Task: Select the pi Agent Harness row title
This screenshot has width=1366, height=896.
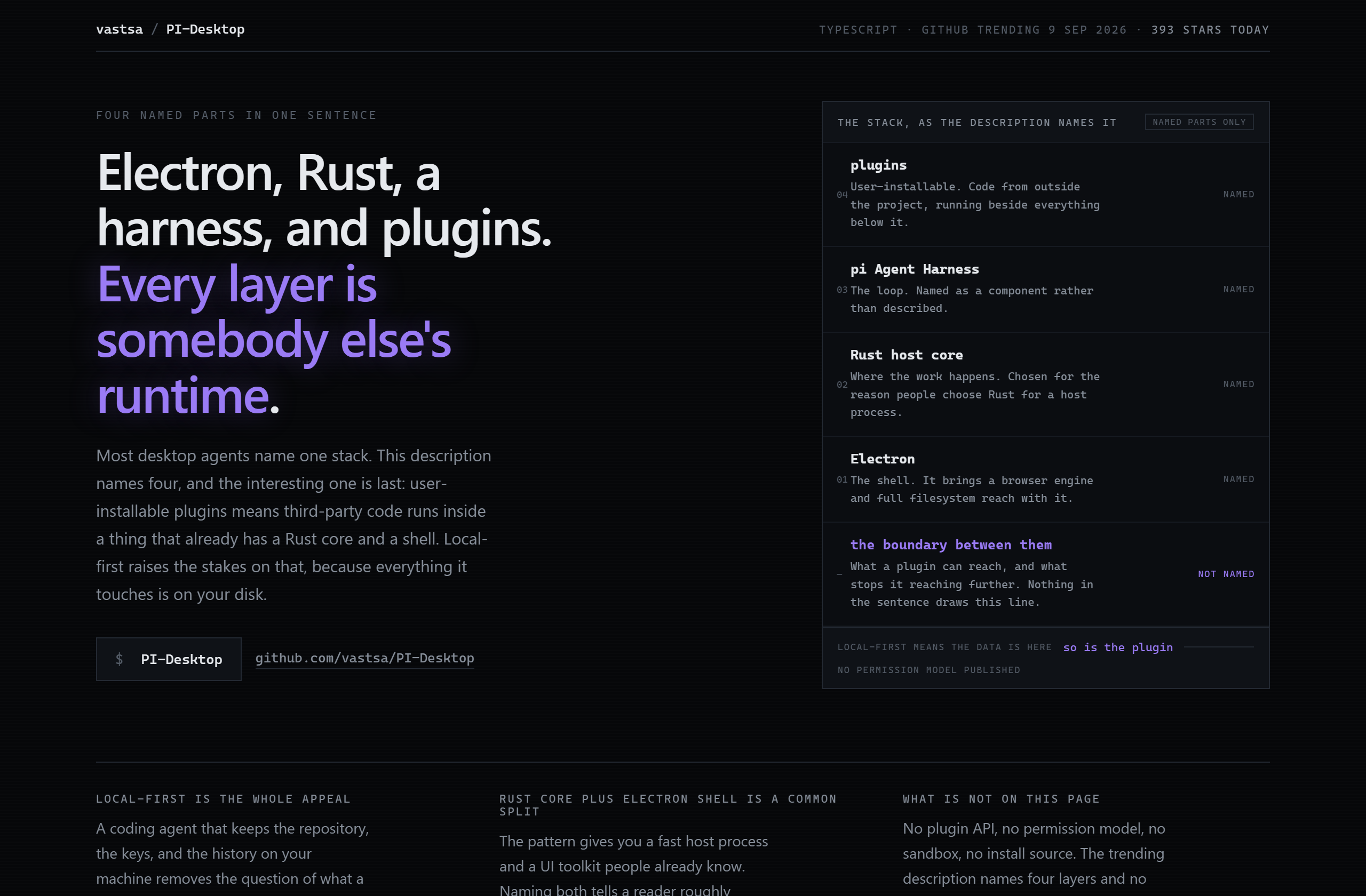Action: click(x=914, y=269)
